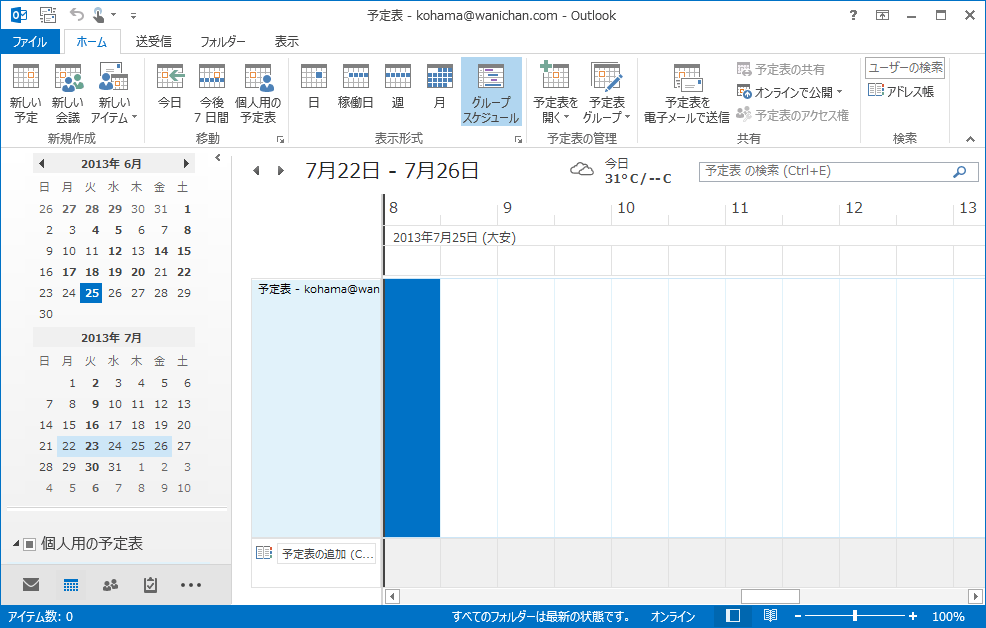Click the zoom slider handle

[855, 616]
